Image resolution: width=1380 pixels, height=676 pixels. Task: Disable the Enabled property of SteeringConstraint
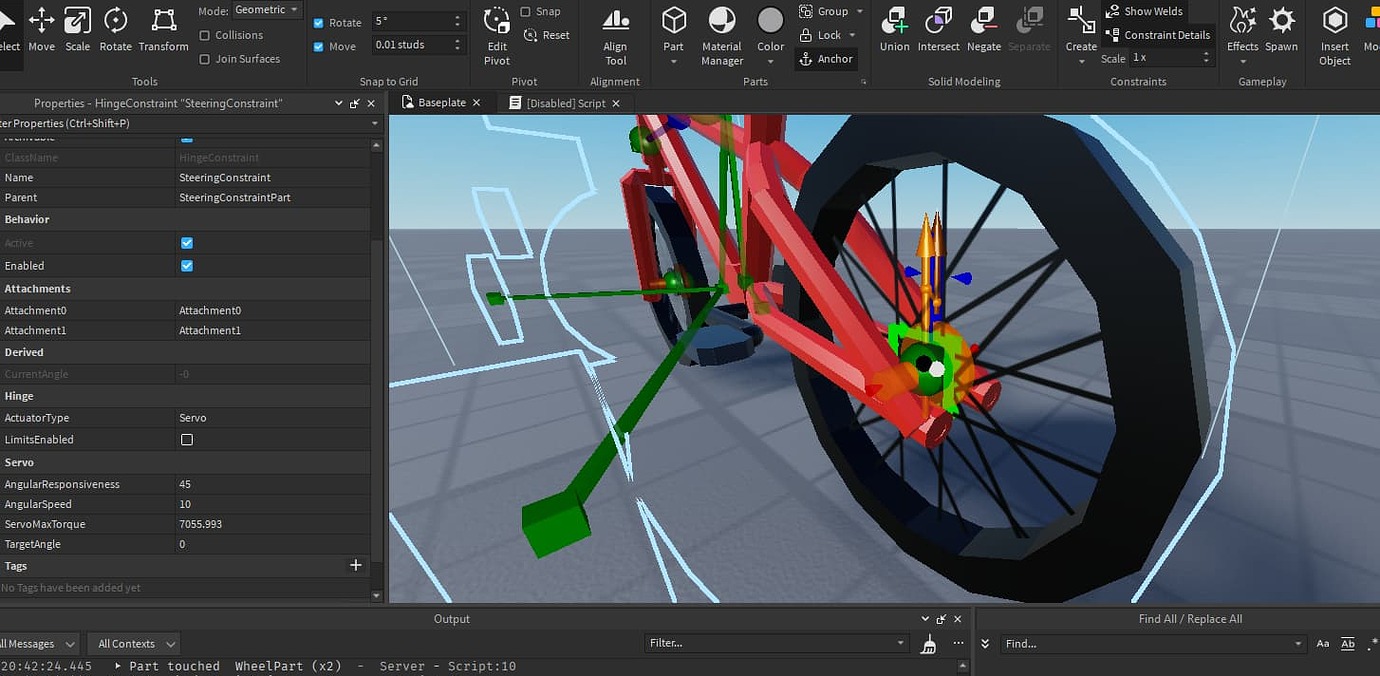point(187,265)
